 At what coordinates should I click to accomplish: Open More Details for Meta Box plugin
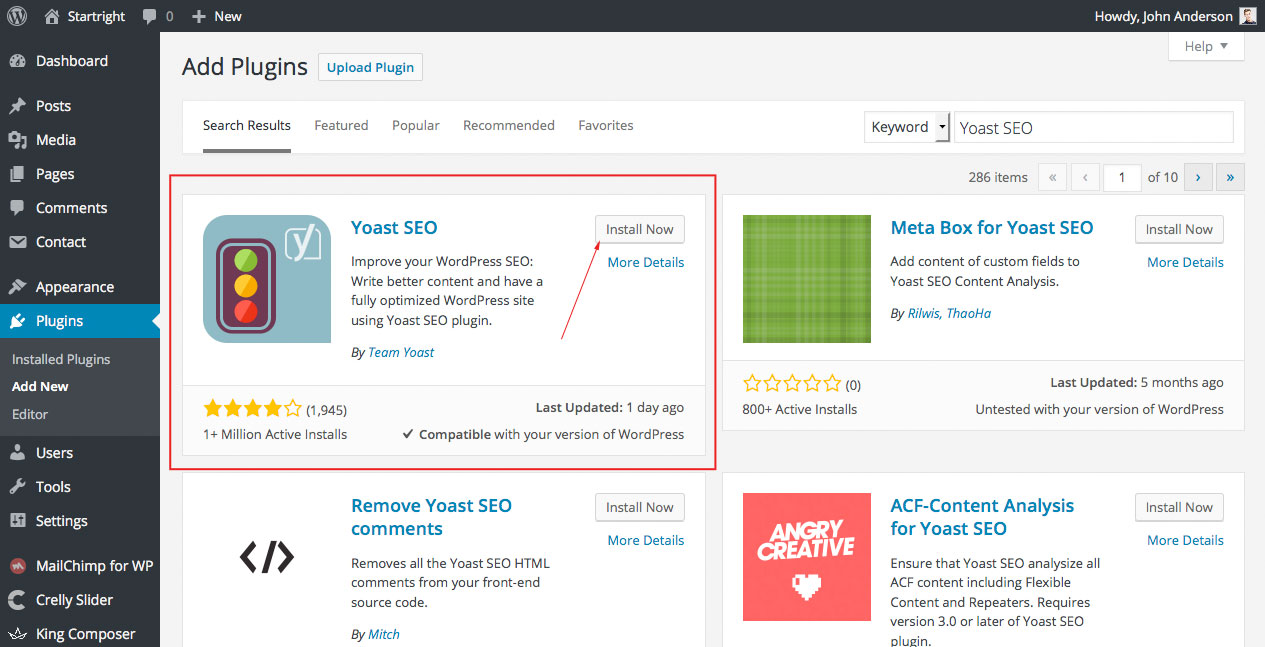pyautogui.click(x=1186, y=262)
